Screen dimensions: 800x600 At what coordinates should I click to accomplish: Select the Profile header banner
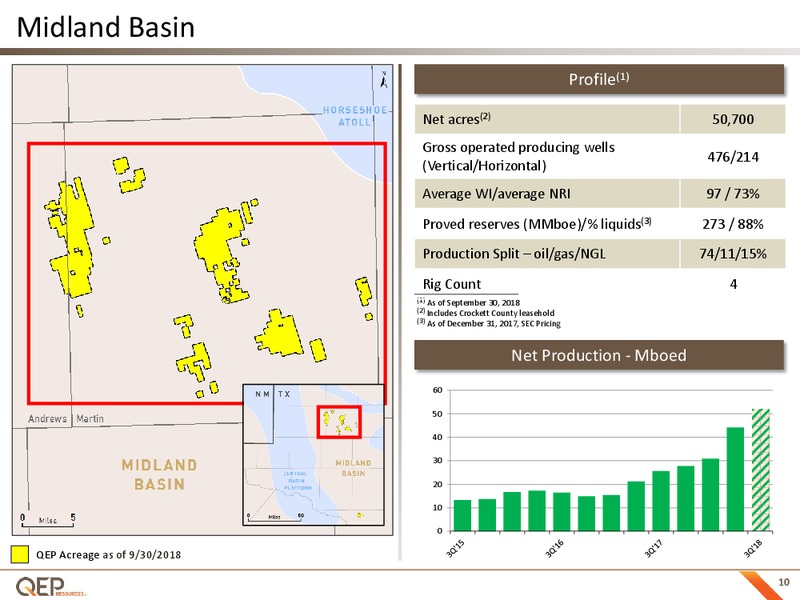point(599,79)
